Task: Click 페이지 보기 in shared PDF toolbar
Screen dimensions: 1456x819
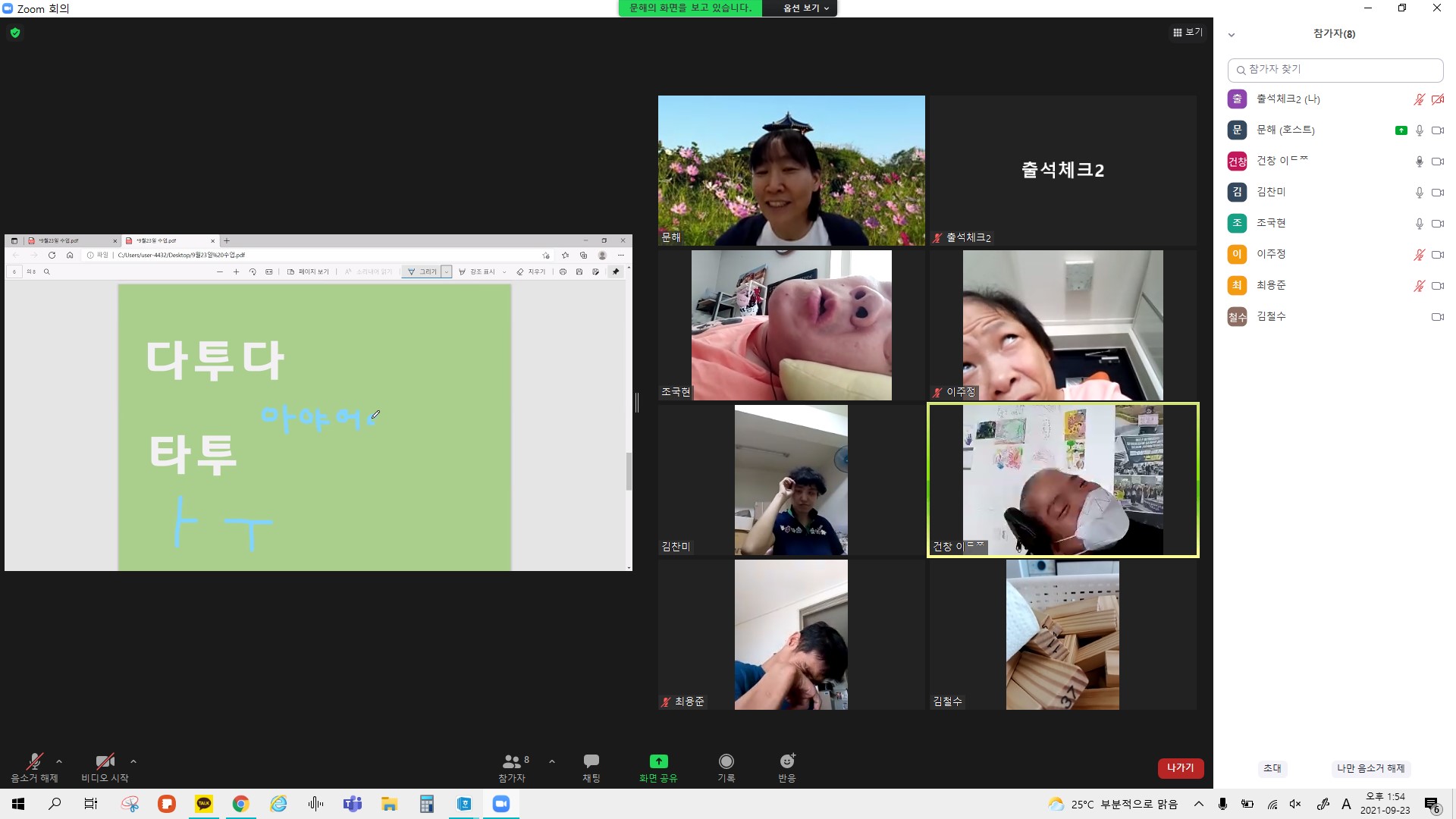Action: click(308, 271)
